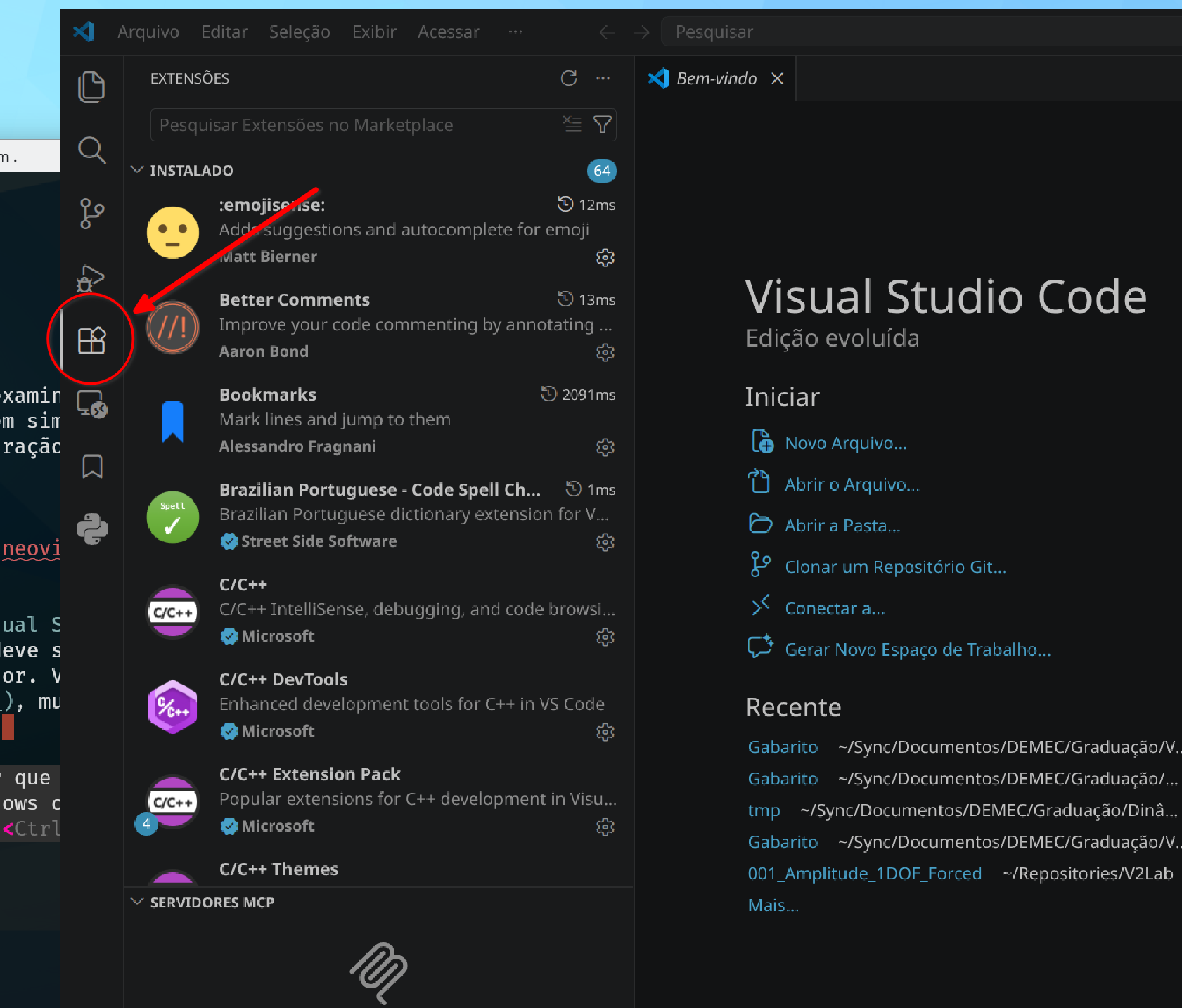1182x1008 pixels.
Task: Open the Seleção menu
Action: (x=300, y=32)
